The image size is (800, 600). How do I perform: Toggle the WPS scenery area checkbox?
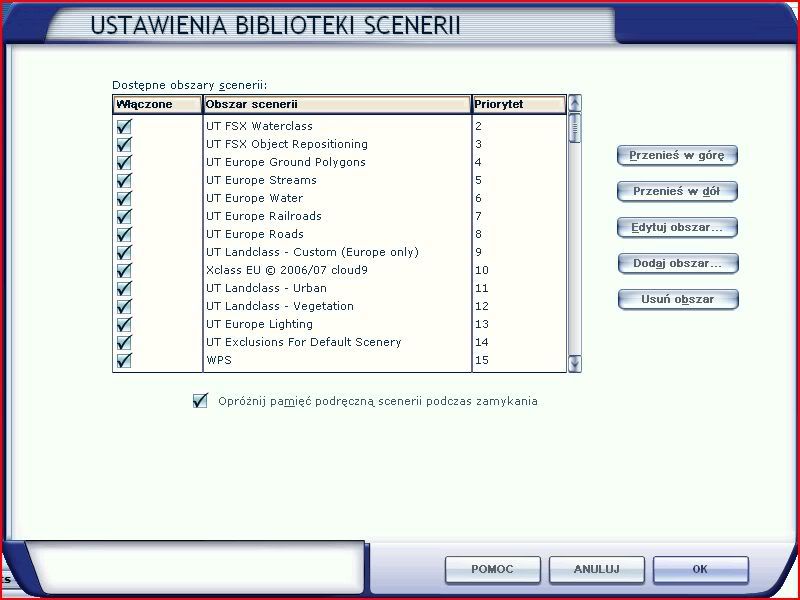pyautogui.click(x=124, y=361)
